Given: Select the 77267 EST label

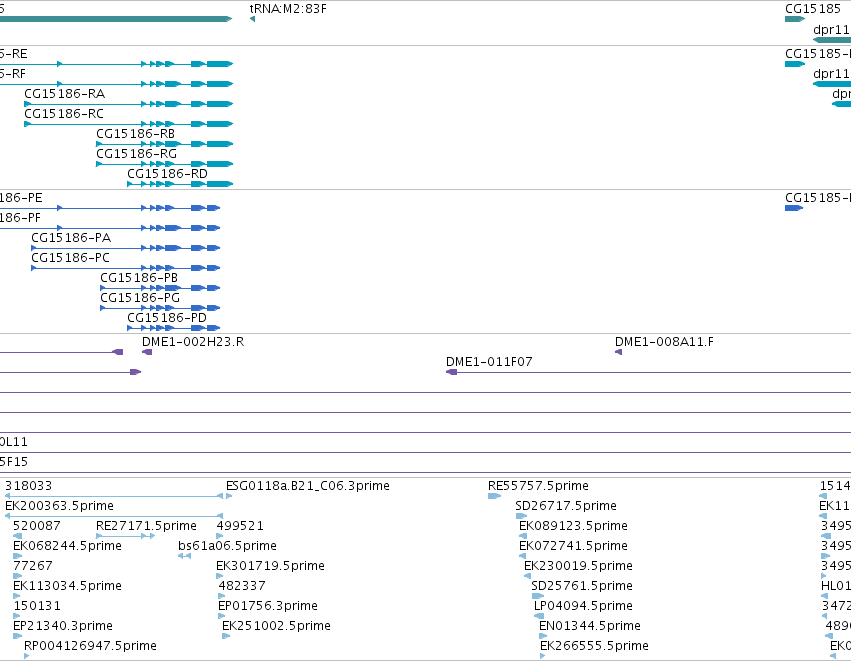Looking at the screenshot, I should [33, 566].
